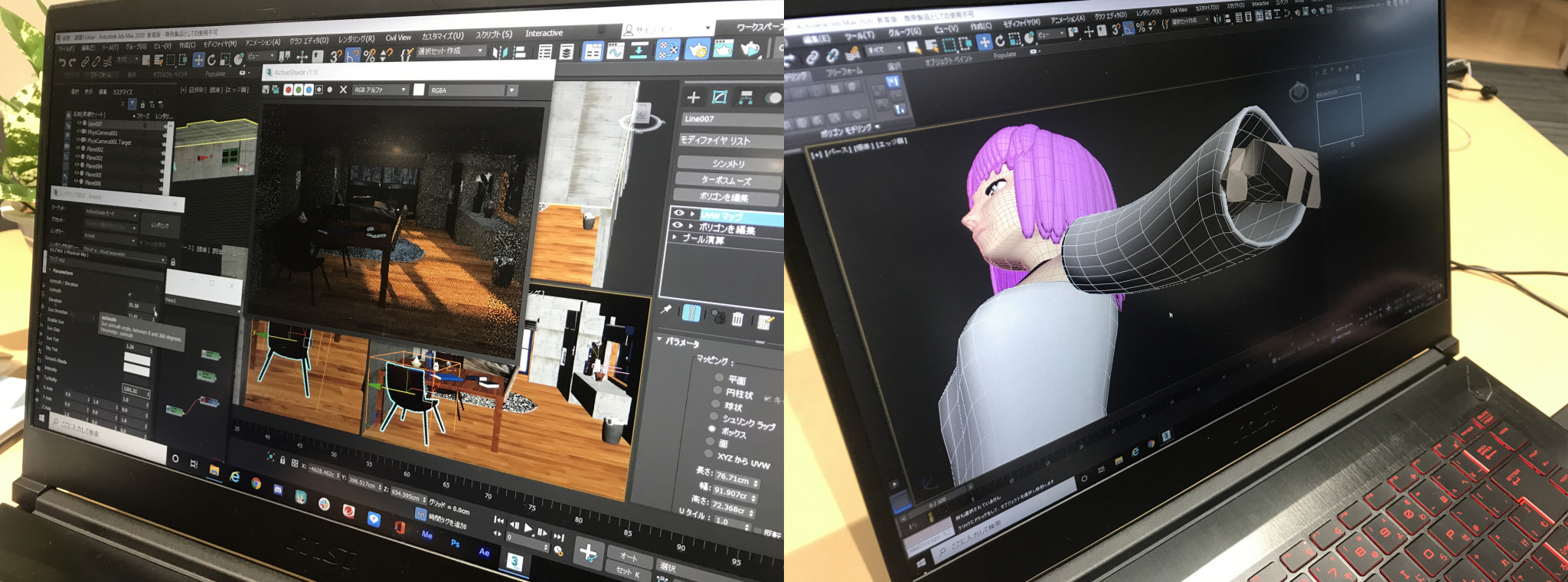Open カスタマイズ(U) menu on left screen

(x=443, y=36)
